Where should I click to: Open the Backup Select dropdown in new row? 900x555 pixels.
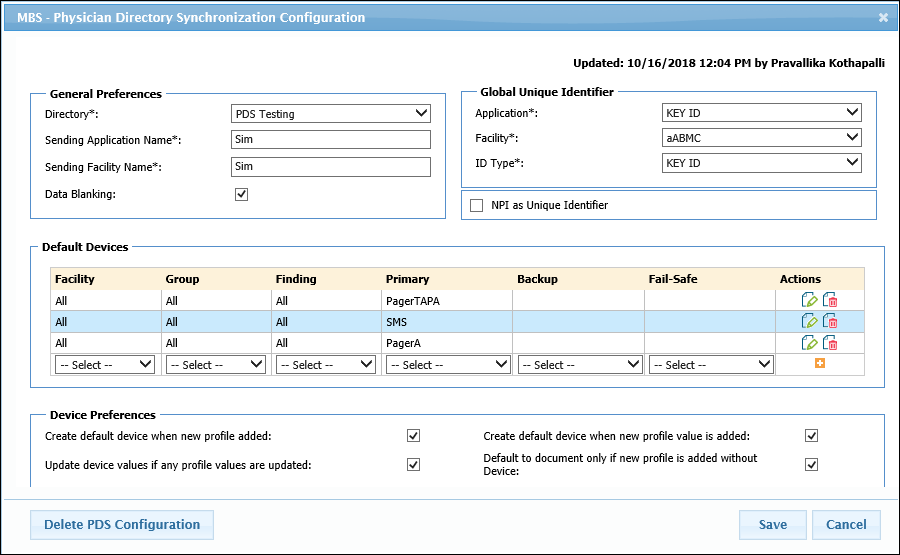click(x=580, y=364)
